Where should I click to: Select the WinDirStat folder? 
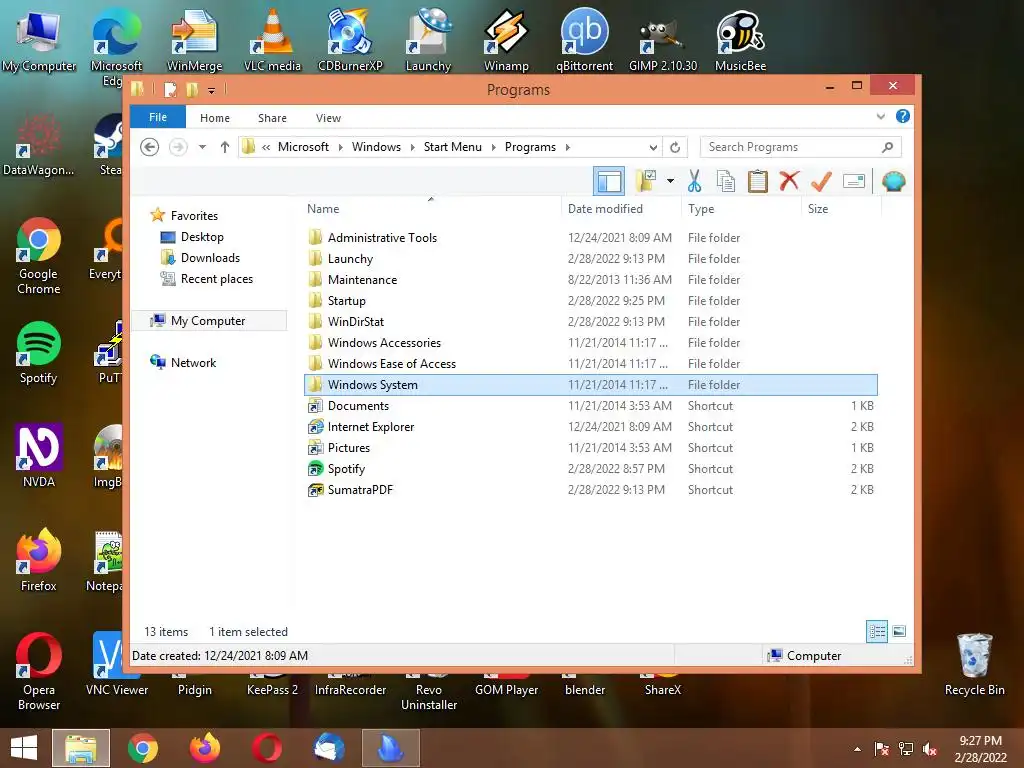pyautogui.click(x=355, y=321)
